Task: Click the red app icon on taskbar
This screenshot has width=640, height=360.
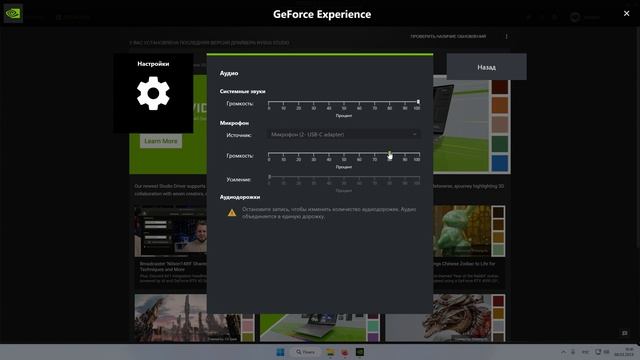Action: (x=345, y=352)
